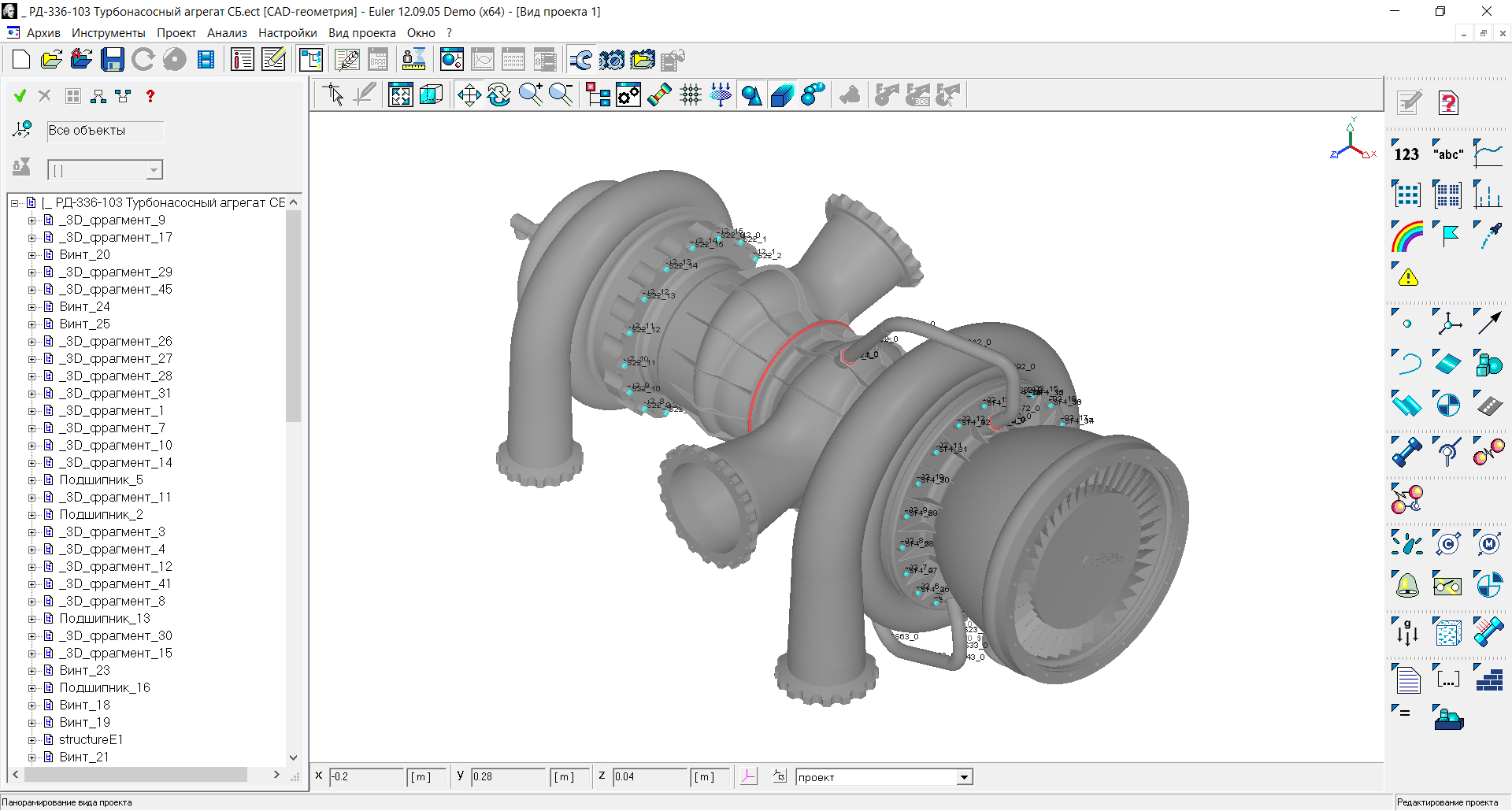Click the rotate view tool icon

click(499, 95)
